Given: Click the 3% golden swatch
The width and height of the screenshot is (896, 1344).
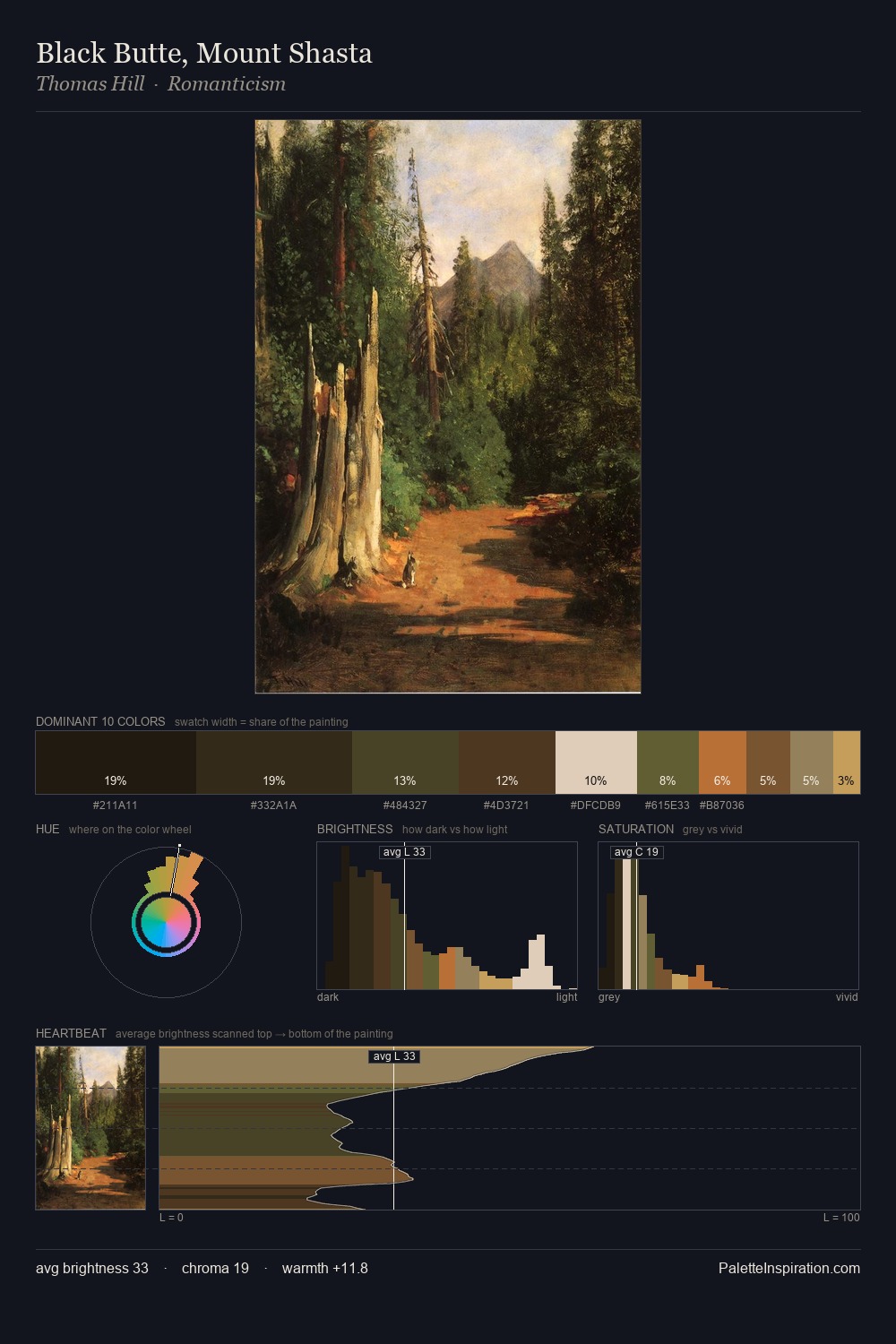Looking at the screenshot, I should pyautogui.click(x=847, y=762).
